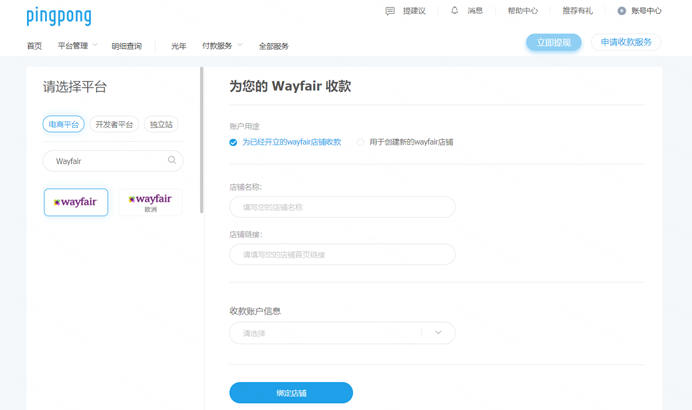Click the pingpong logo
This screenshot has width=692, height=410.
coord(59,17)
